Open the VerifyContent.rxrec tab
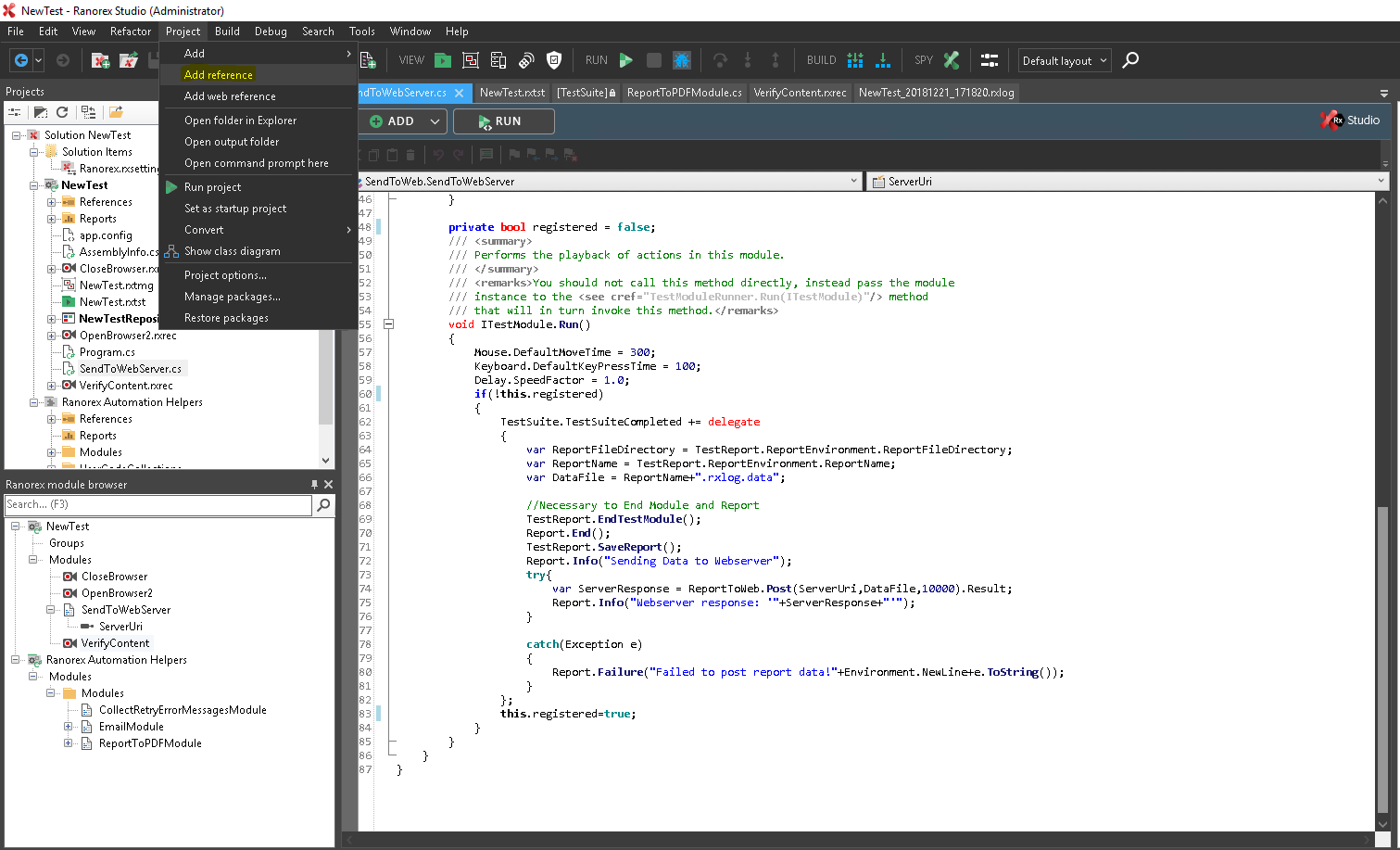This screenshot has width=1400, height=850. [800, 93]
